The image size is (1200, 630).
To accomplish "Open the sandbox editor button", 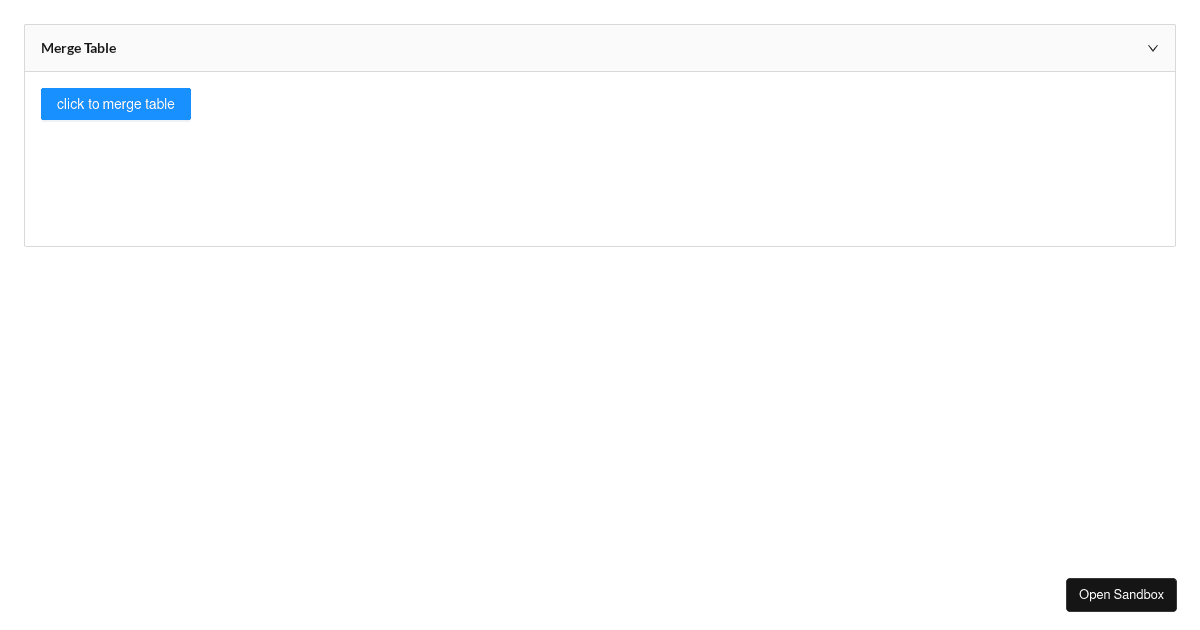I will point(1121,595).
